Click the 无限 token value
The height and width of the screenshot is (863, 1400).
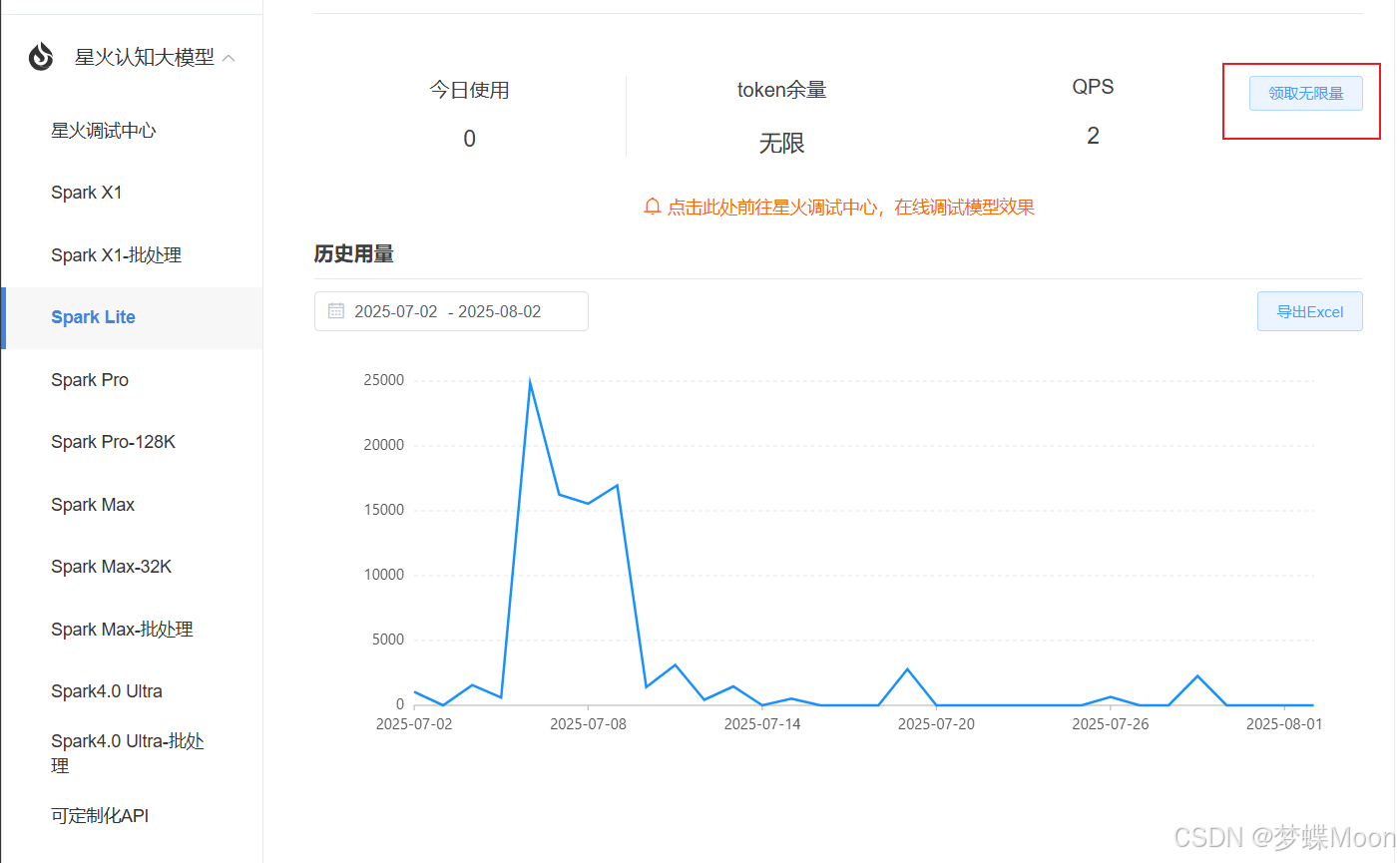[782, 143]
